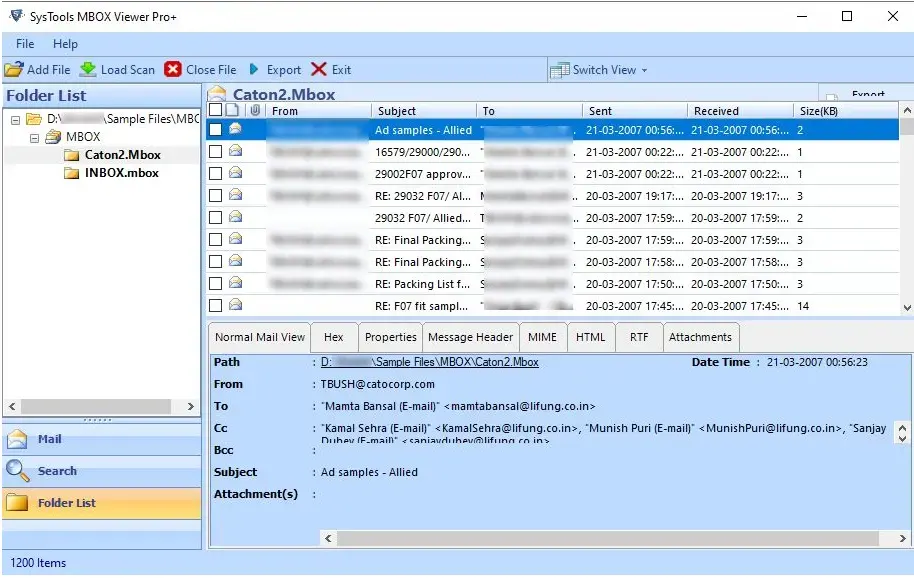Click the Folder List icon in sidebar
Viewport: 914px width, 578px height.
pyautogui.click(x=17, y=503)
